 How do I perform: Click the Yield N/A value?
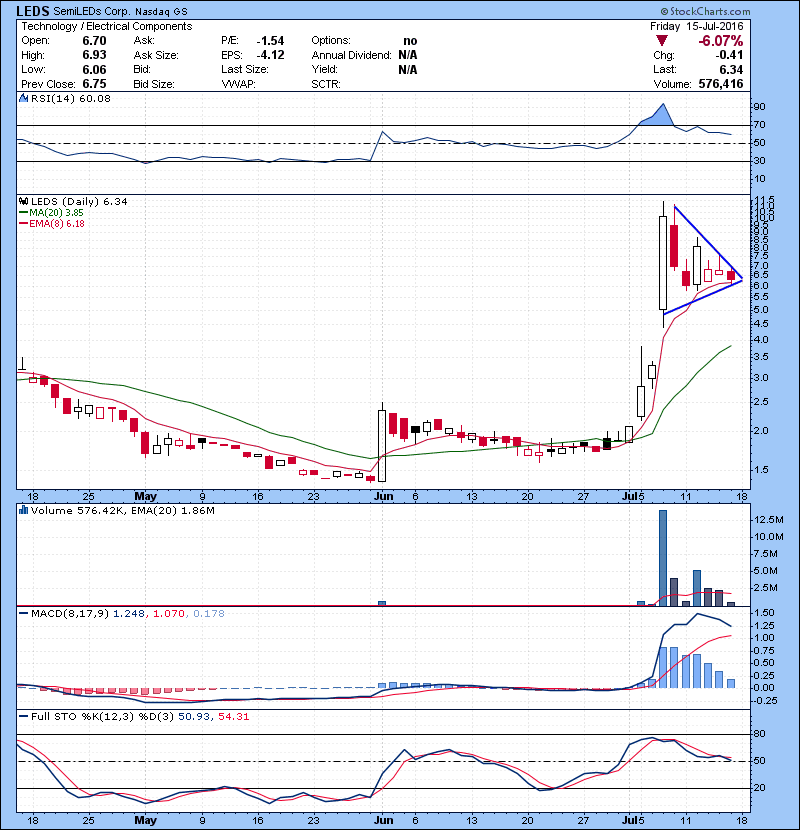click(x=408, y=69)
